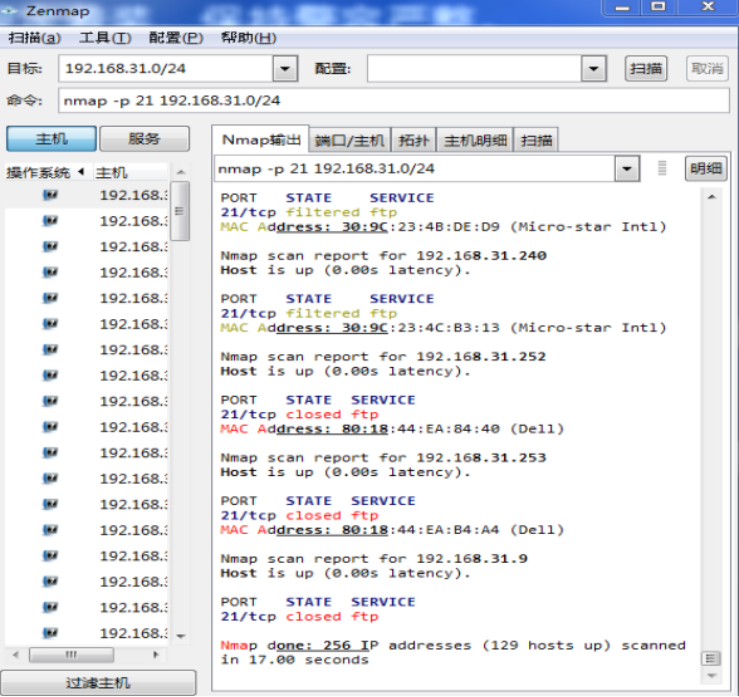
Task: Click text 'Nmap scan report for 192.168.31.9'
Action: pyautogui.click(x=374, y=558)
